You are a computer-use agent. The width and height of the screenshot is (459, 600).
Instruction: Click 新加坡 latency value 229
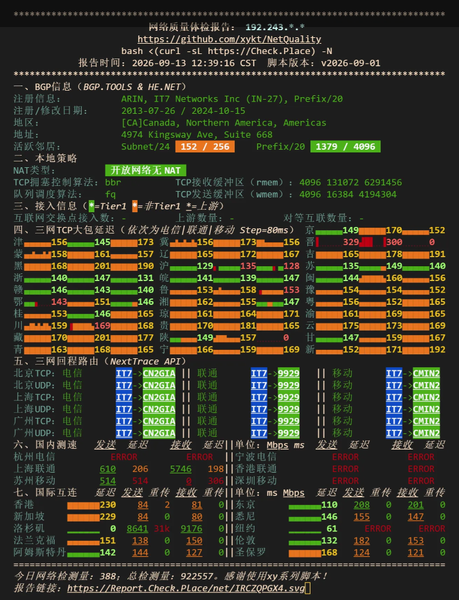pos(108,517)
